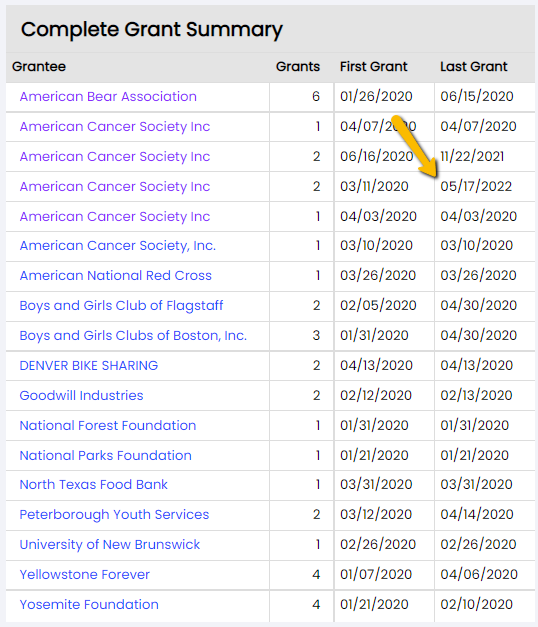Screen dimensions: 538x627
Task: Select last grant date 06/15/2020
Action: coord(477,96)
